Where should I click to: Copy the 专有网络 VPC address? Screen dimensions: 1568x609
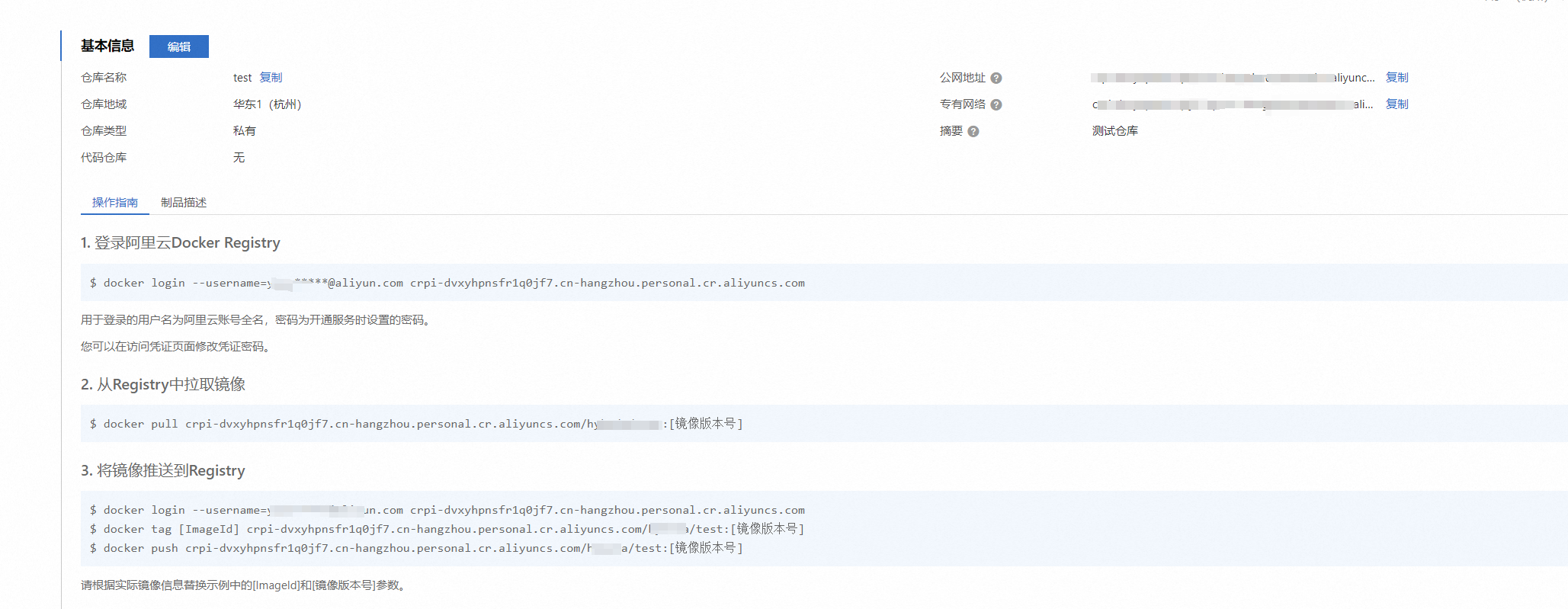(x=1396, y=104)
